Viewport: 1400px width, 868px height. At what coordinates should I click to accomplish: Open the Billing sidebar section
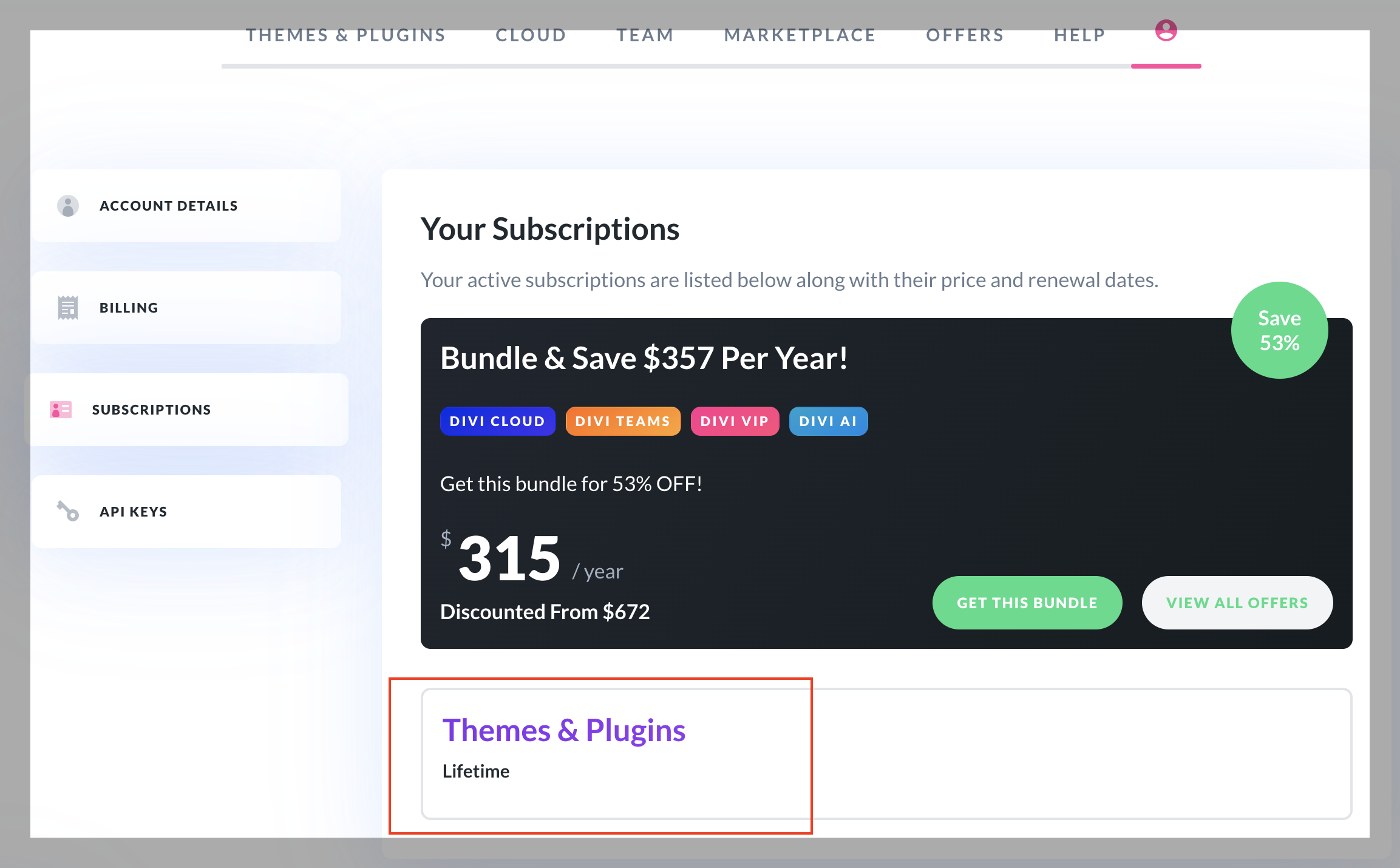pyautogui.click(x=186, y=308)
